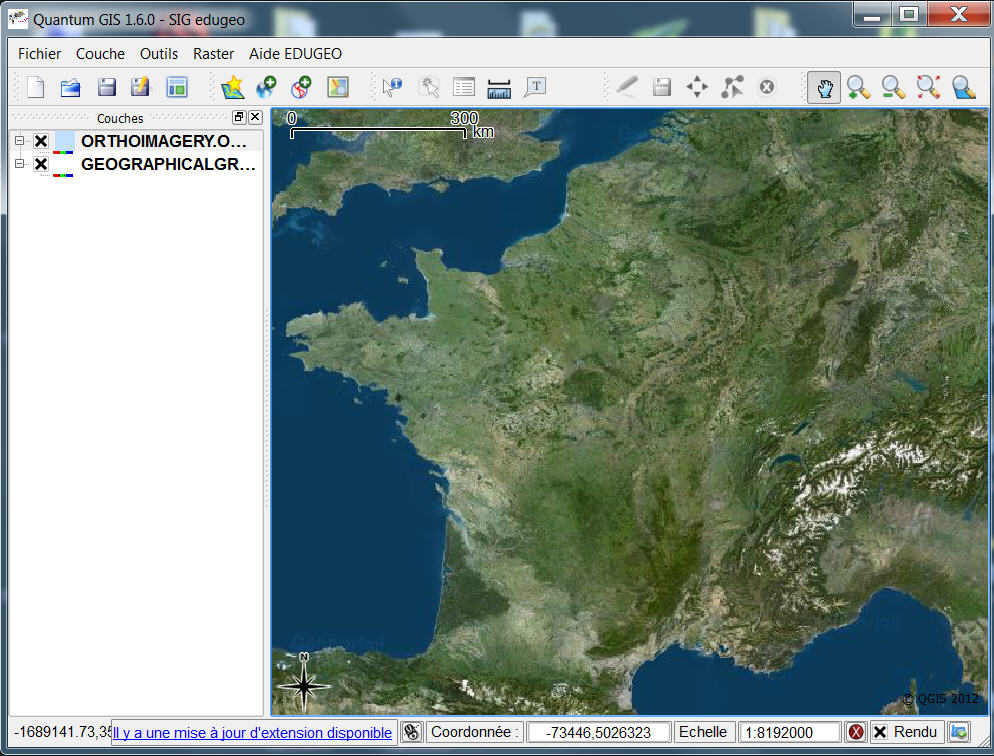Stop map rendering red X button
Viewport: 994px width, 756px height.
[x=856, y=733]
